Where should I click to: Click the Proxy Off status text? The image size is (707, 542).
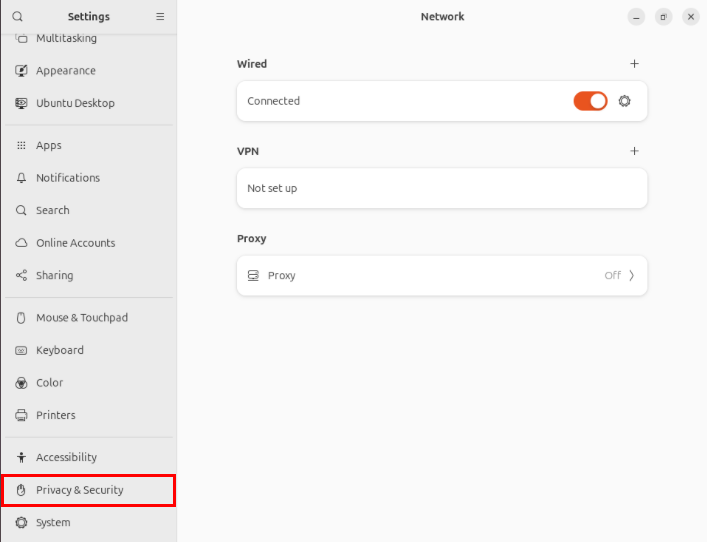(x=613, y=276)
